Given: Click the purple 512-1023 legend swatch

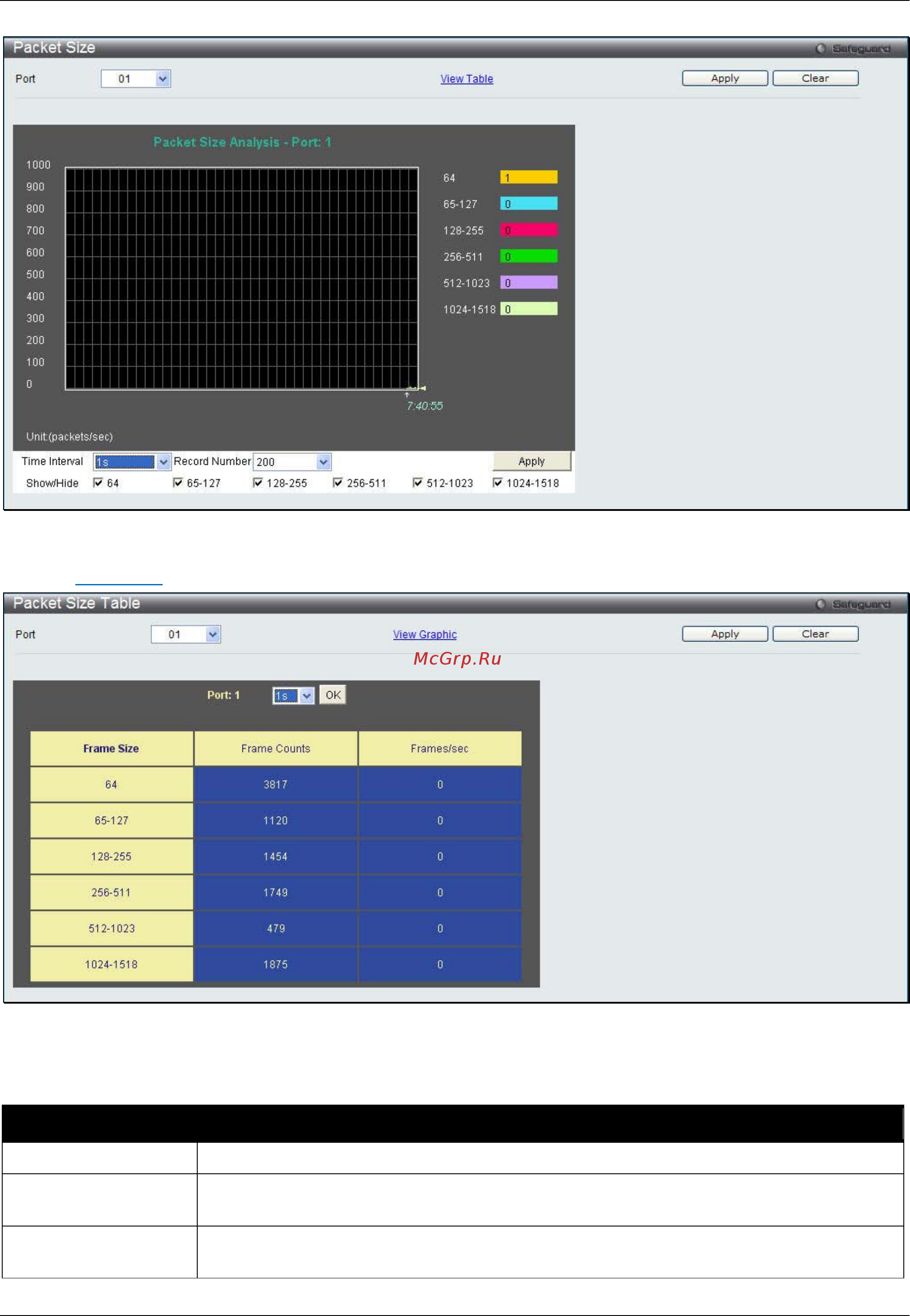Looking at the screenshot, I should (528, 282).
